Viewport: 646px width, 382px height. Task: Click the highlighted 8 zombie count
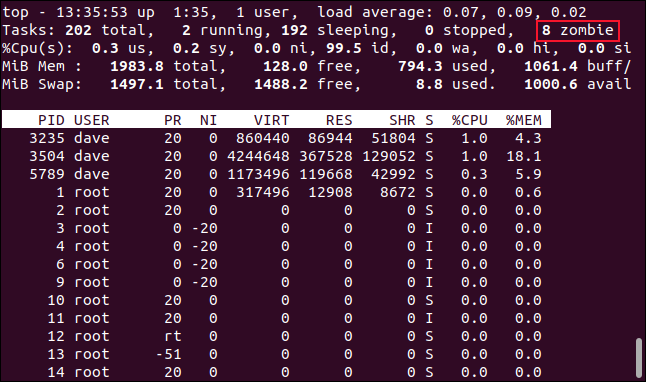click(578, 30)
